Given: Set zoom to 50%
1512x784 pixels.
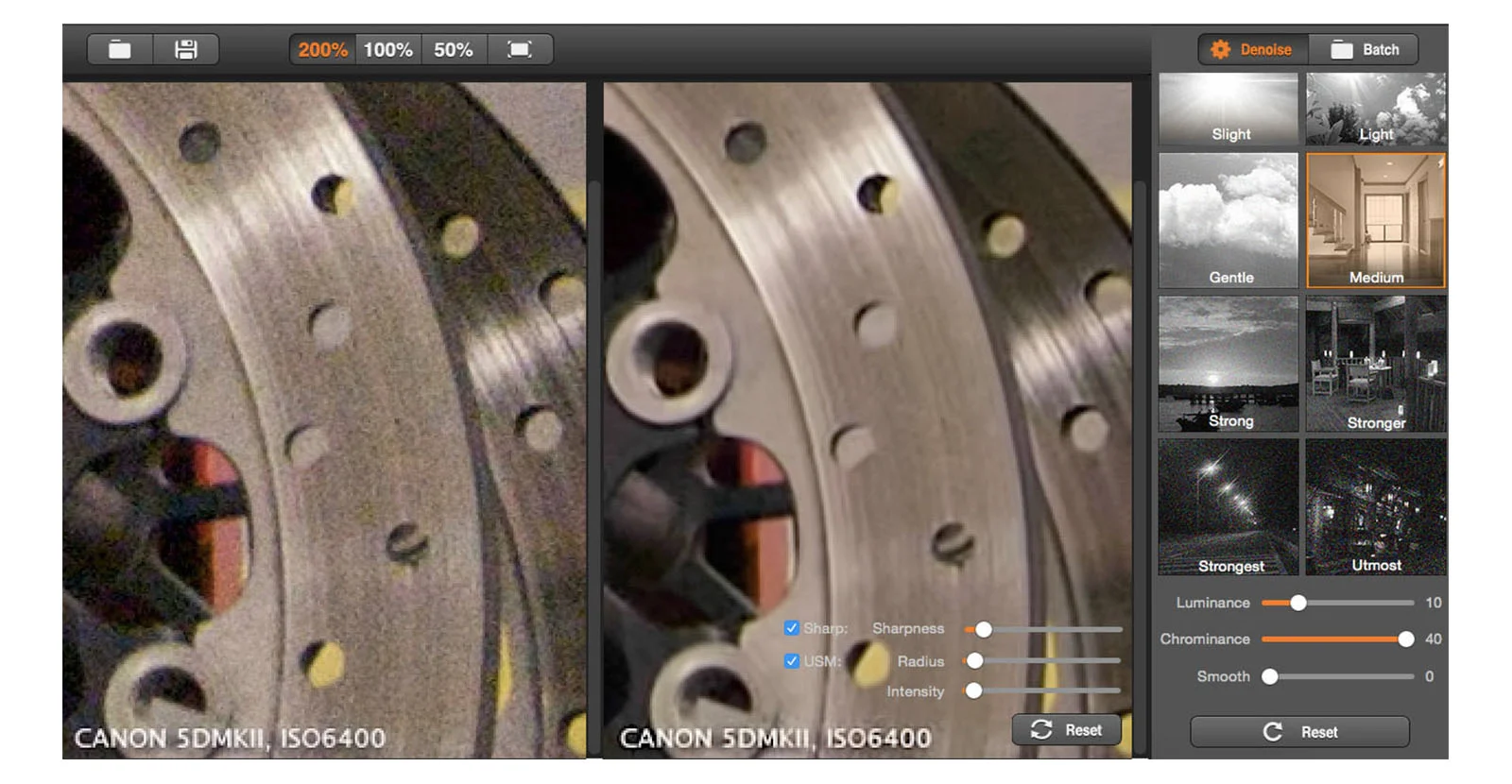Looking at the screenshot, I should coord(454,49).
